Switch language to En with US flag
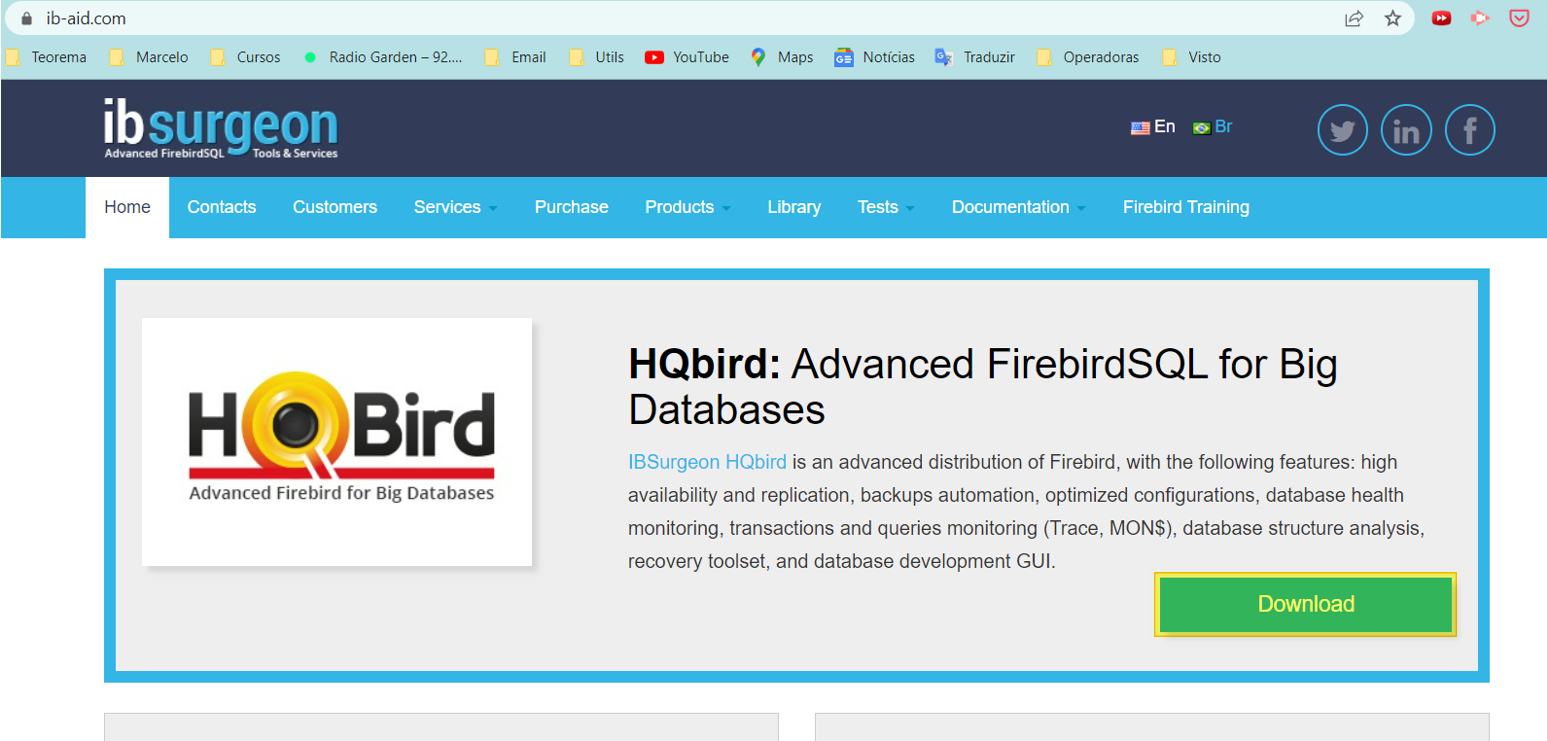Image resolution: width=1547 pixels, height=741 pixels. pos(1153,127)
